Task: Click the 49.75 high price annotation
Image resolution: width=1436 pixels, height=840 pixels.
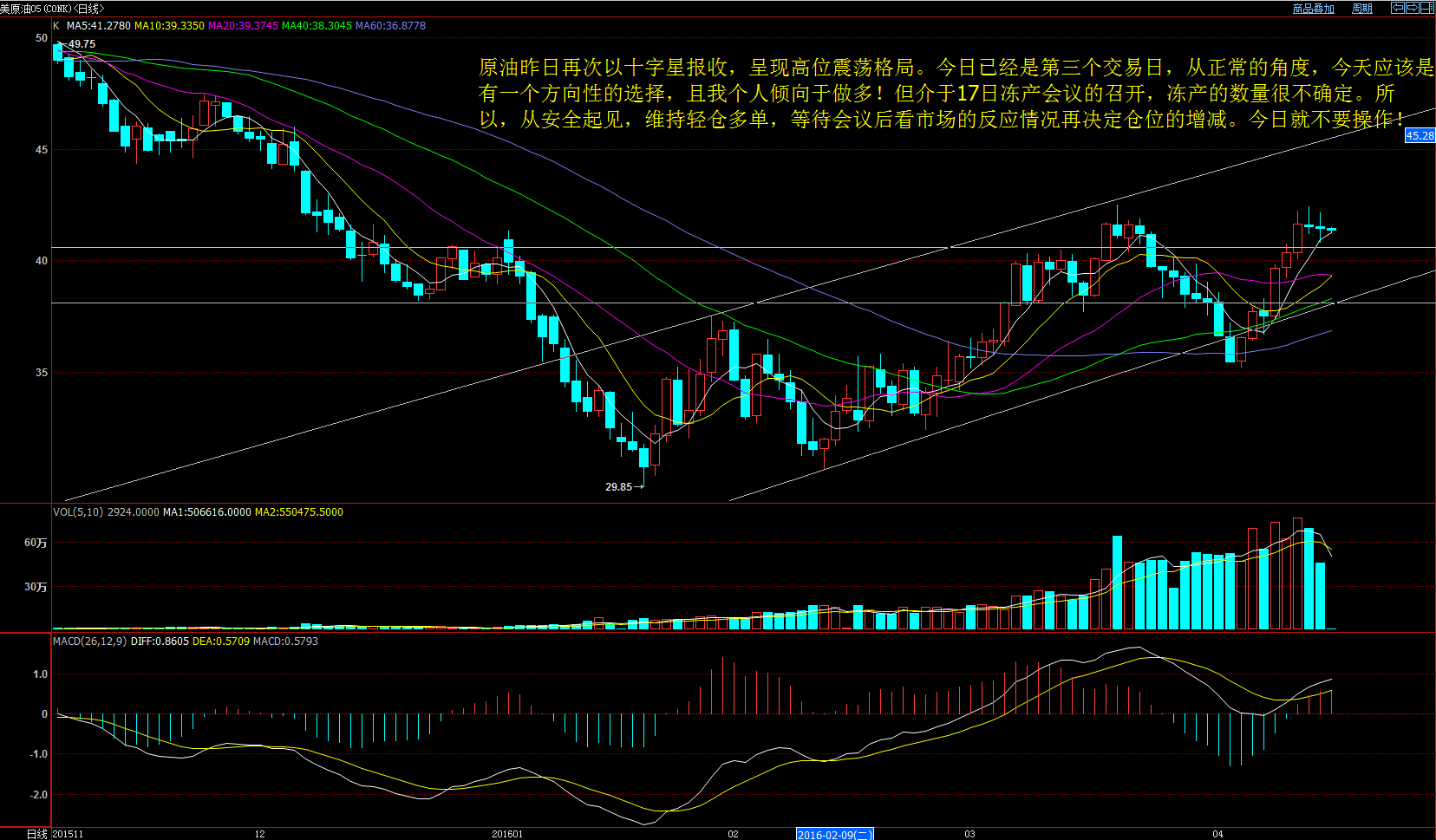Action: (82, 44)
